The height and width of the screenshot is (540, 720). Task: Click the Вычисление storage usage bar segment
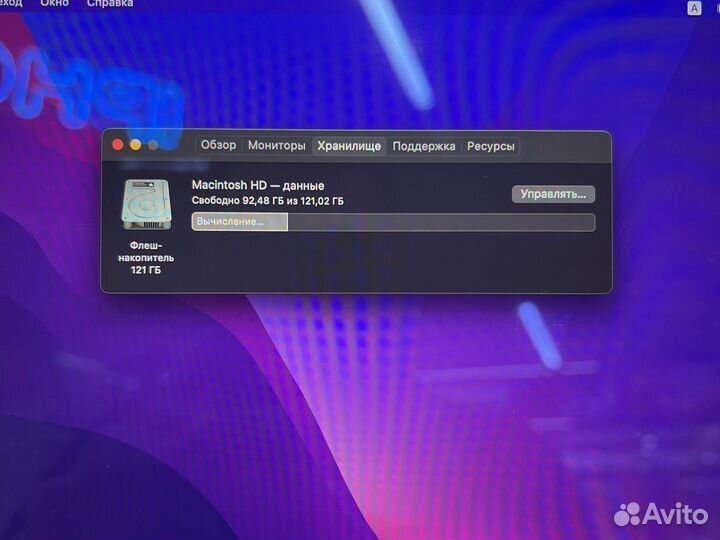click(x=239, y=222)
